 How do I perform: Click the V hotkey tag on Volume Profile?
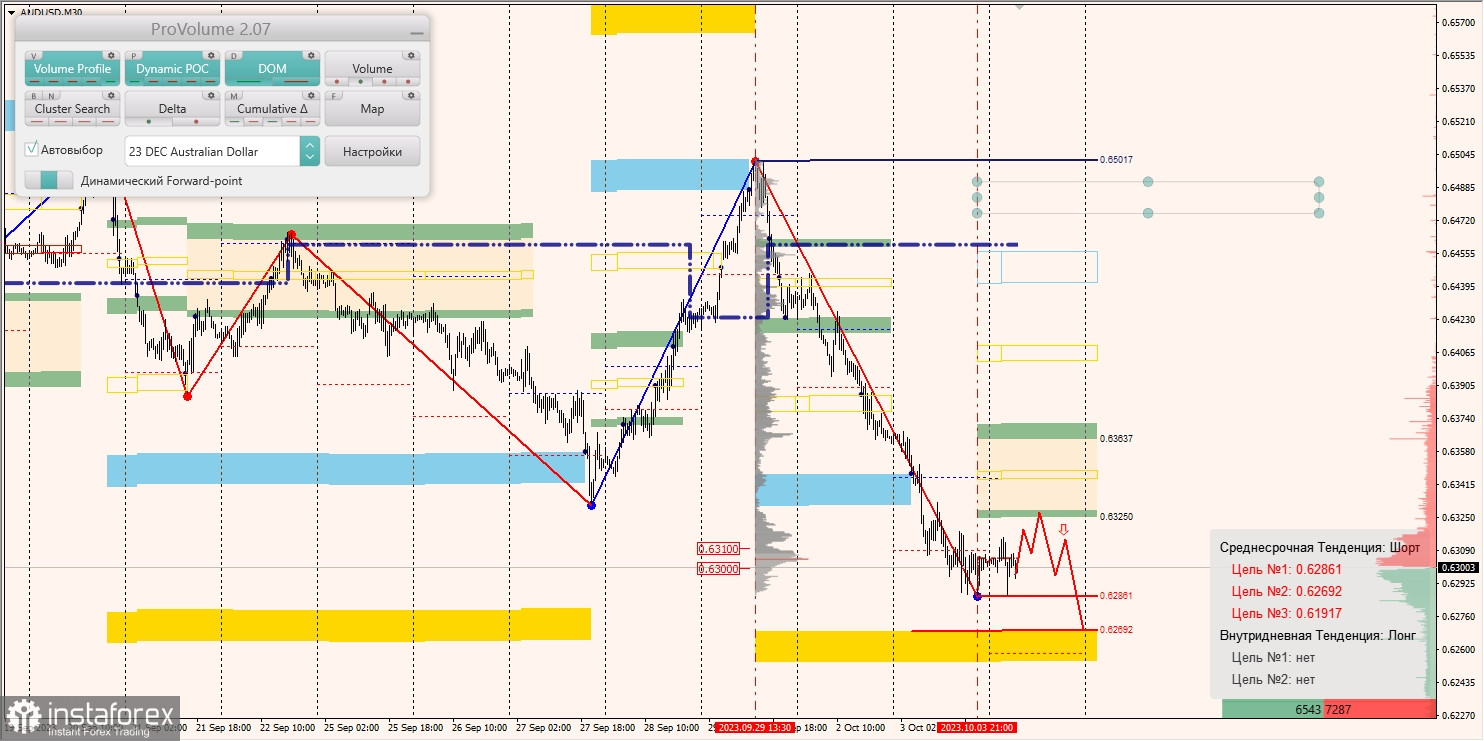tap(35, 56)
